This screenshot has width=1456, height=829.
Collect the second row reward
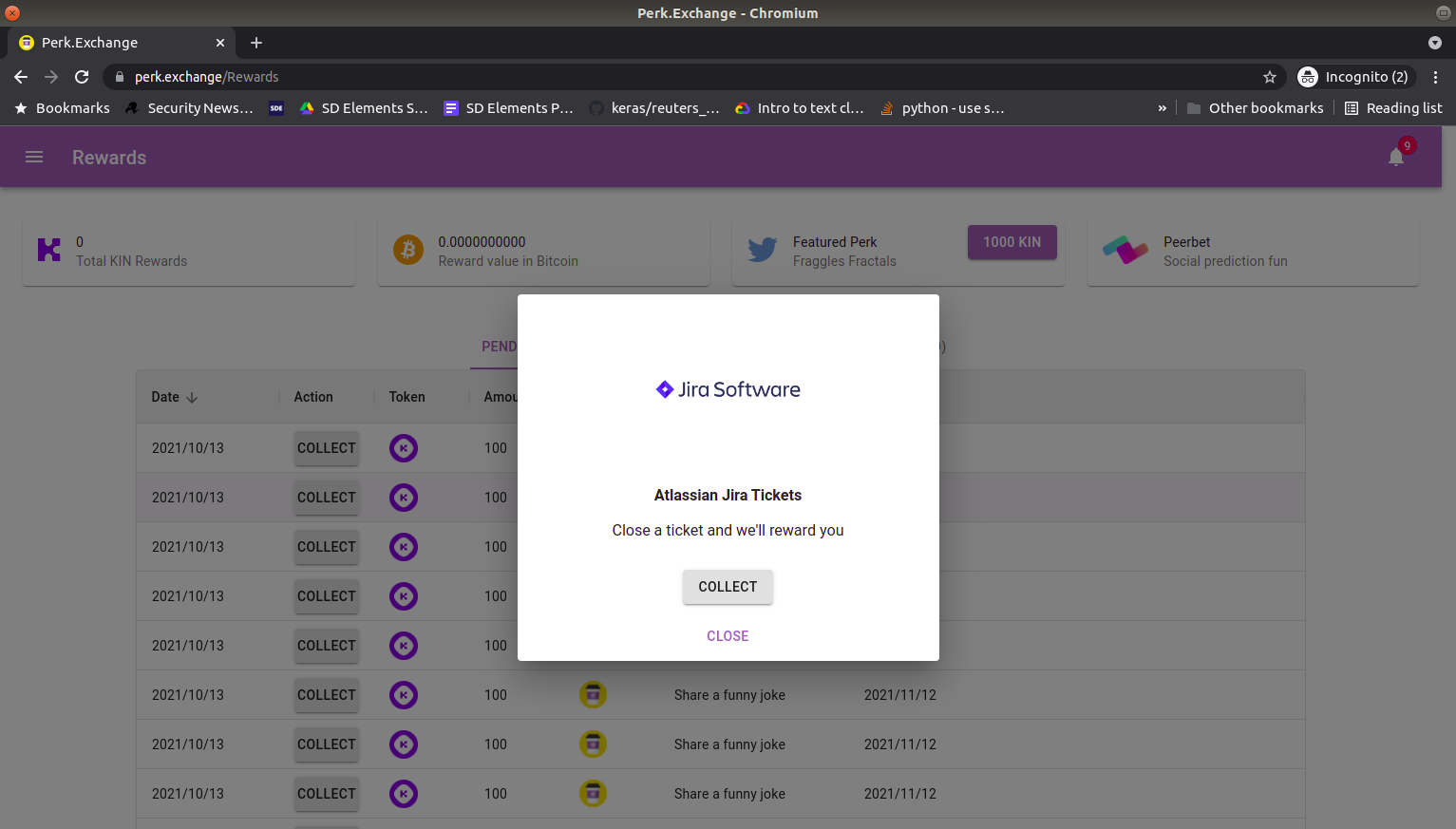(327, 498)
